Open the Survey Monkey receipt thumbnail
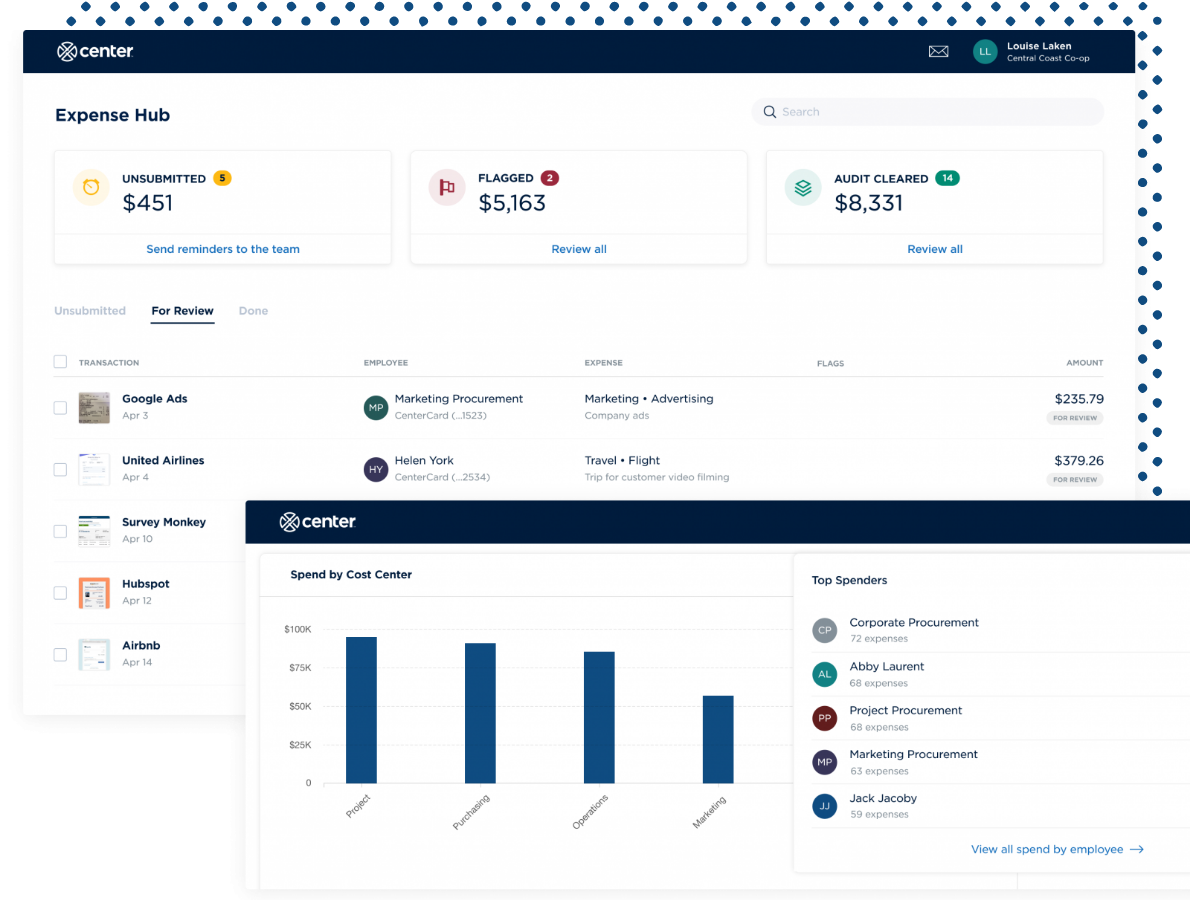Viewport: 1190px width, 900px height. pos(94,531)
